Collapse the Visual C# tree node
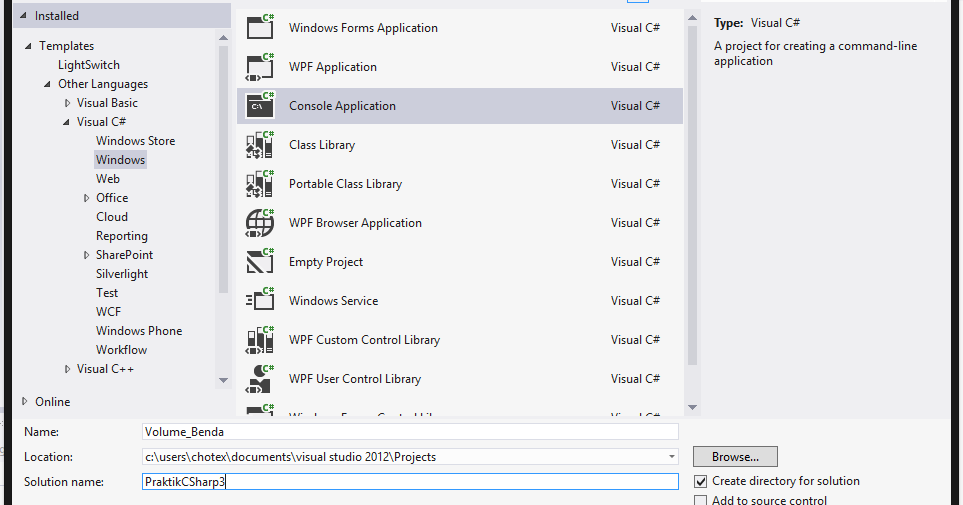 coord(67,122)
